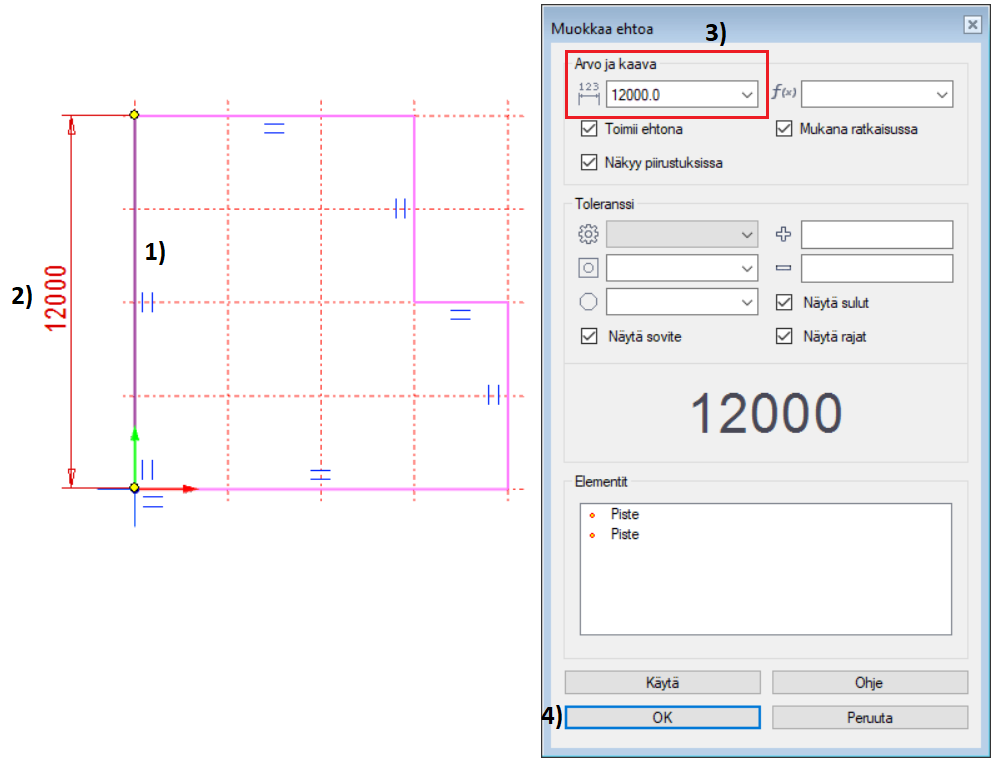Click the gear tolerance icon
This screenshot has height=761, width=994.
(588, 235)
